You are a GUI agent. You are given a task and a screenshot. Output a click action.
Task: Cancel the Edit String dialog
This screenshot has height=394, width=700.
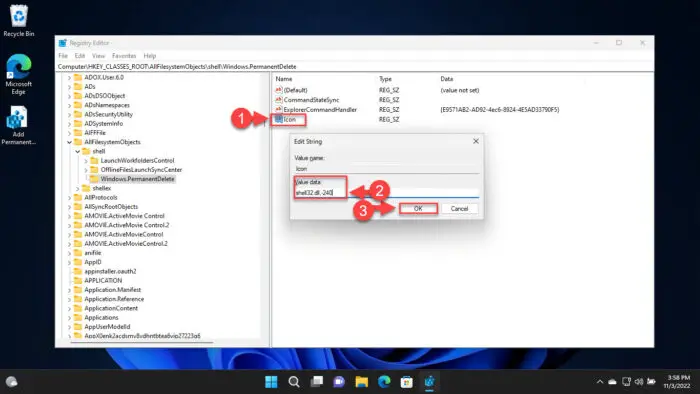click(459, 209)
